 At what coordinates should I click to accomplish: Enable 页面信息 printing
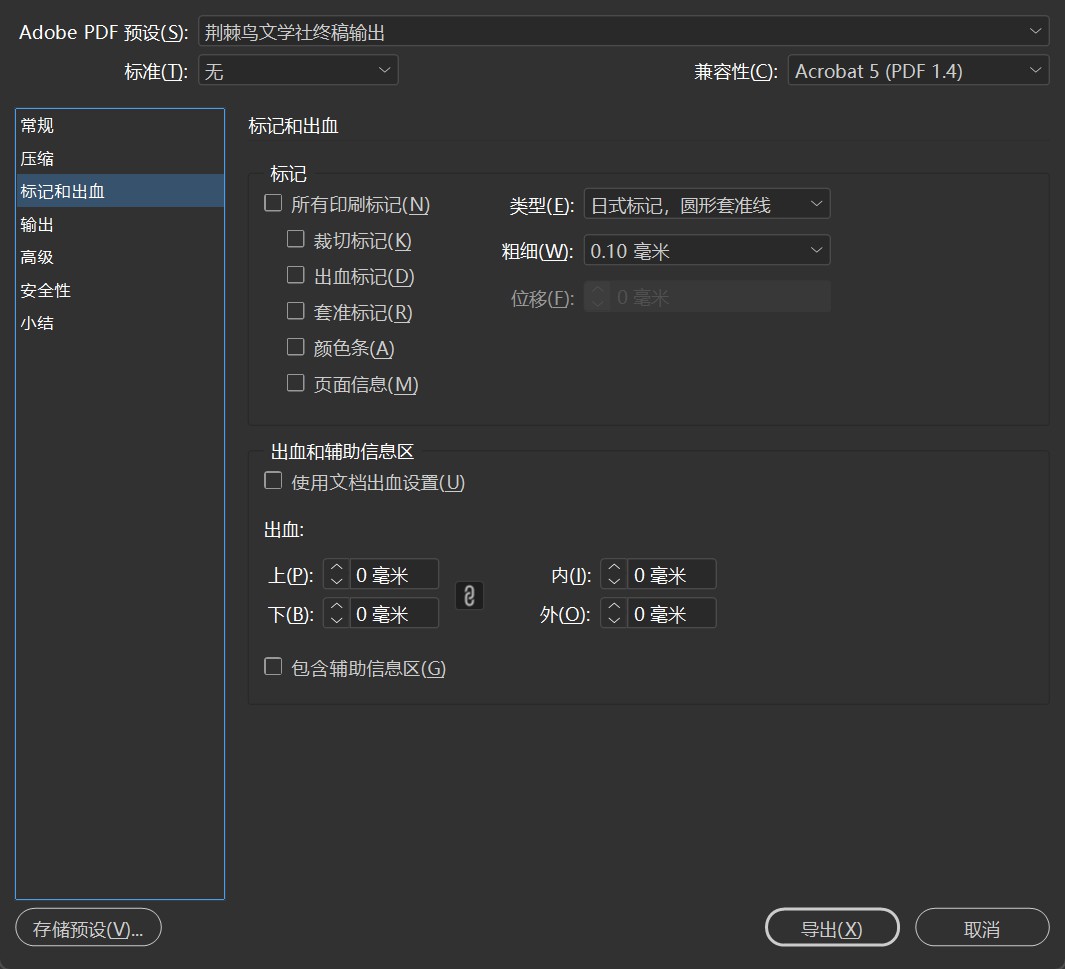295,383
